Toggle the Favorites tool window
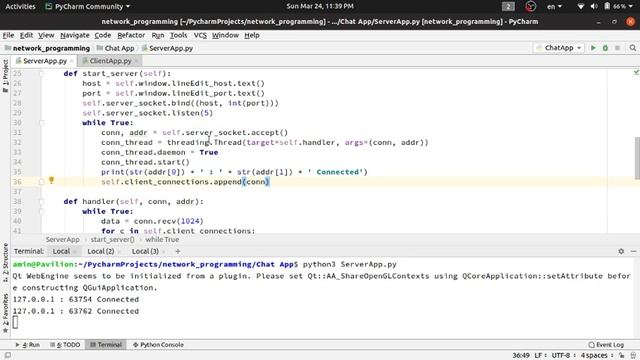This screenshot has height=360, width=640. click(x=5, y=313)
